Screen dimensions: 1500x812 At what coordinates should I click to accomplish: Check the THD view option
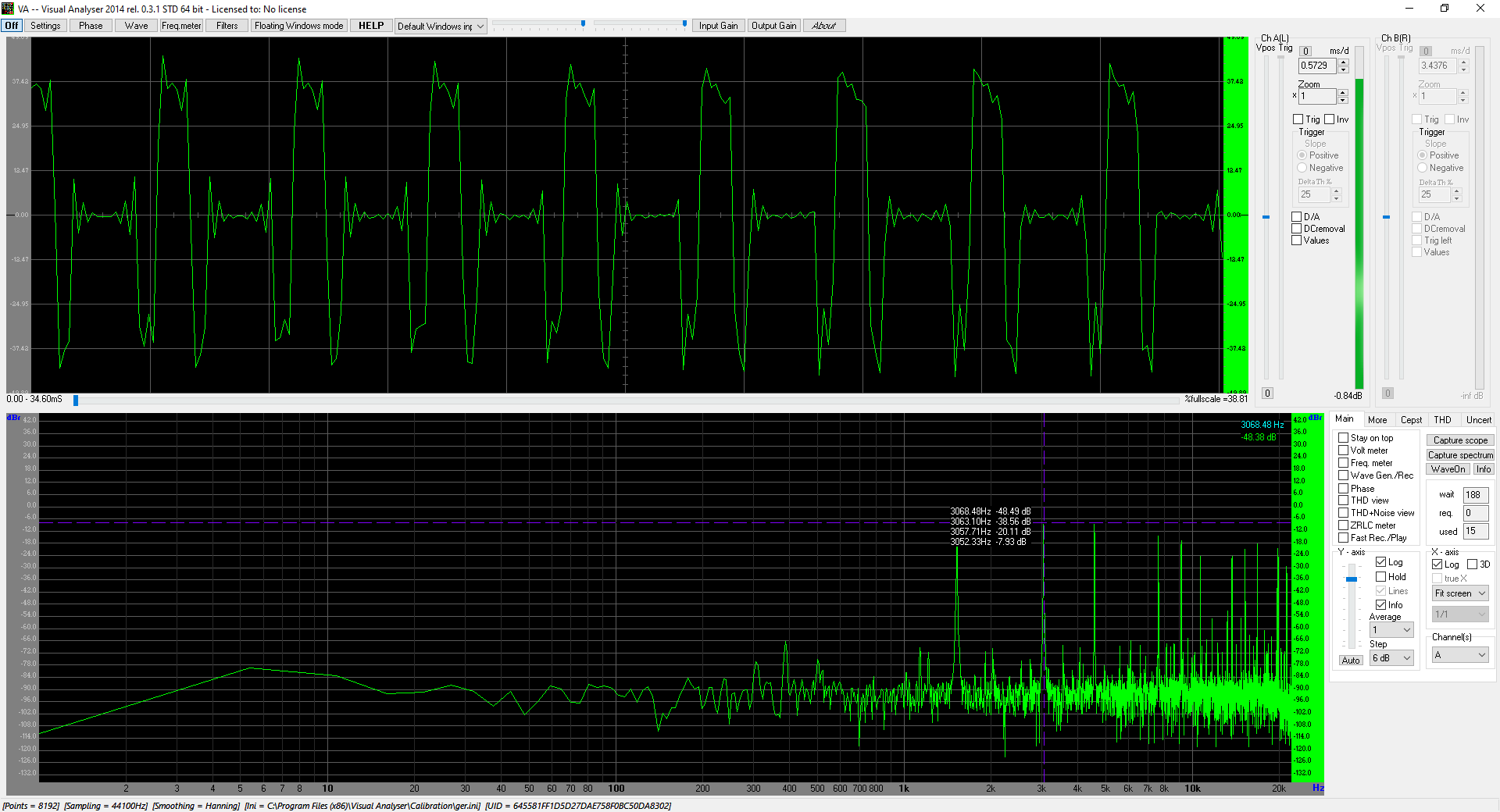[1344, 500]
